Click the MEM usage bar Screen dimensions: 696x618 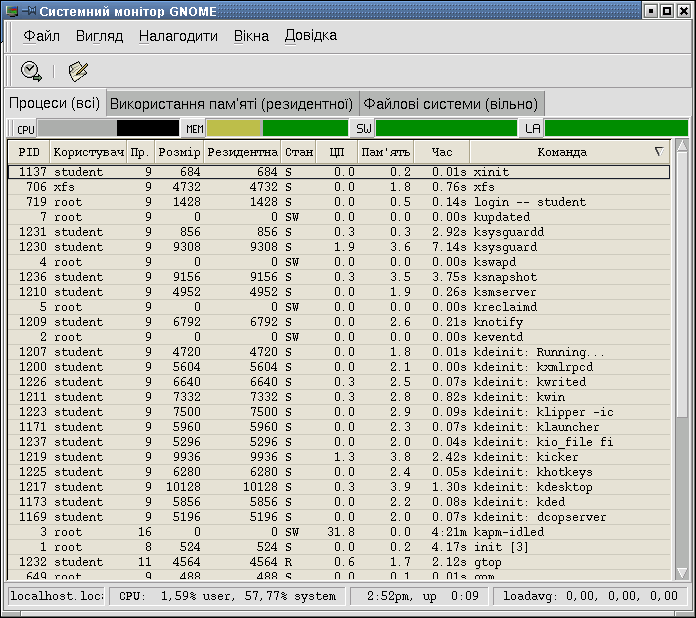pos(277,129)
